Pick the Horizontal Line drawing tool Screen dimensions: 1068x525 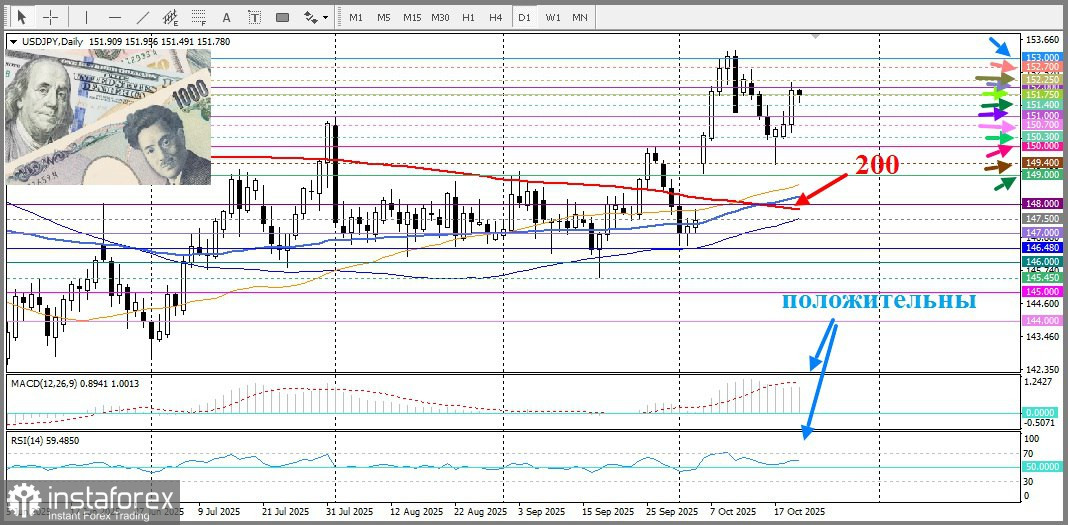point(114,17)
